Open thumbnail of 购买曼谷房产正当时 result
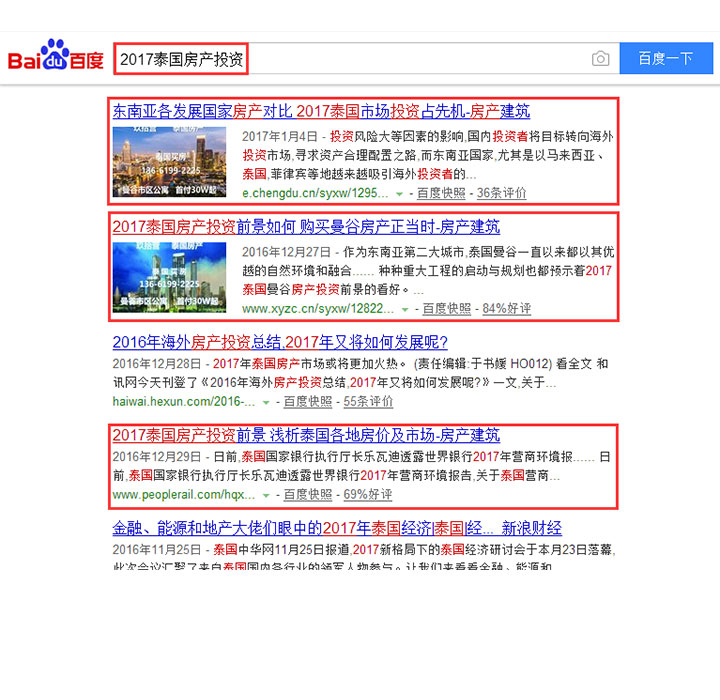Viewport: 720px width, 700px height. [x=169, y=277]
